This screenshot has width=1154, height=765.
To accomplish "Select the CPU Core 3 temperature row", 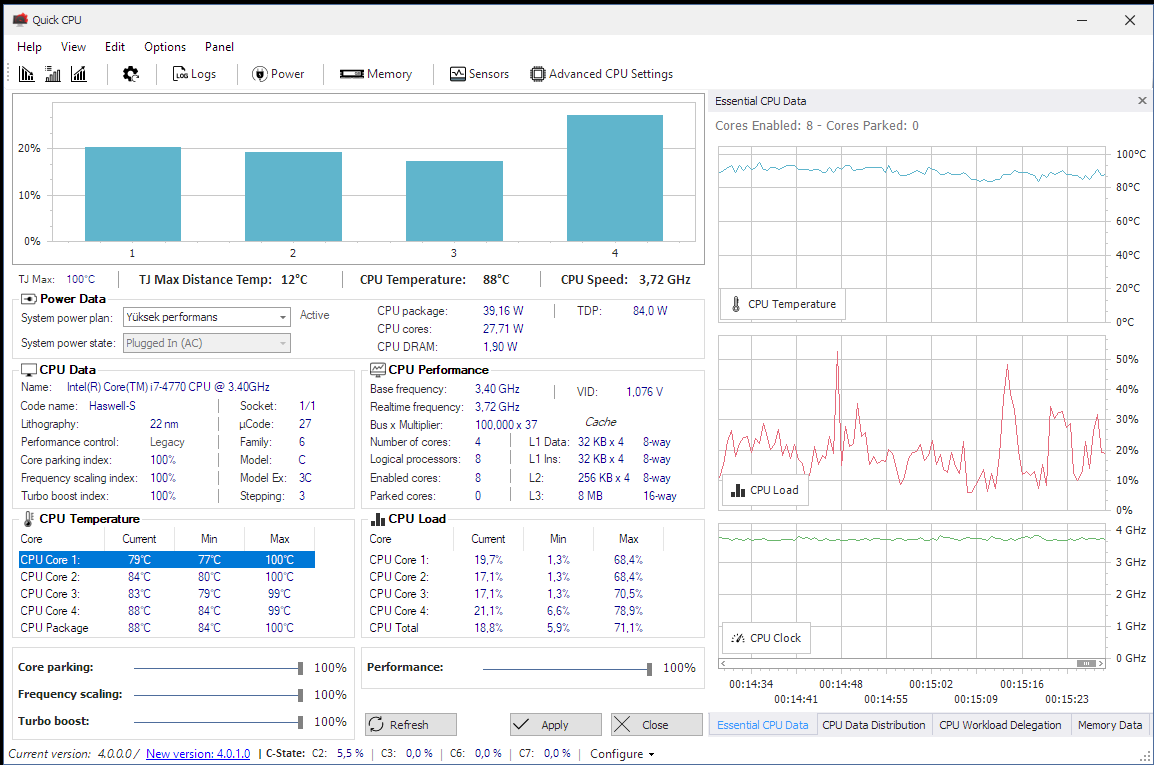I will [x=166, y=593].
